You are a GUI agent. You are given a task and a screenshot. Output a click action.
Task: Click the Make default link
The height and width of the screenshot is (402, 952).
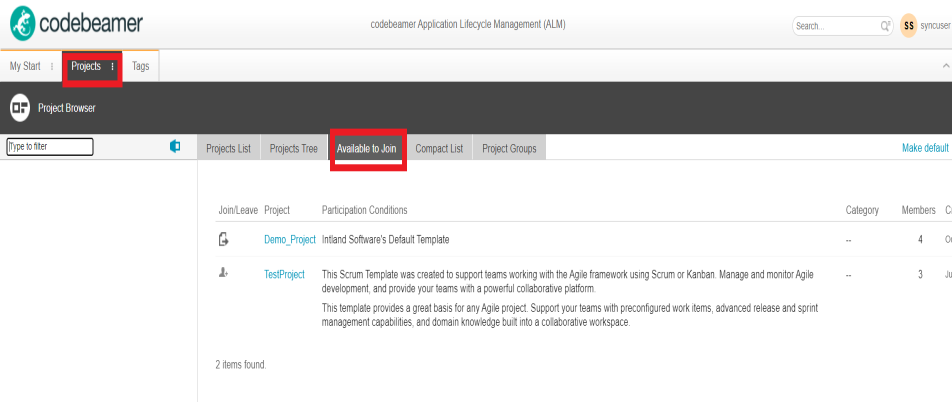click(x=924, y=148)
